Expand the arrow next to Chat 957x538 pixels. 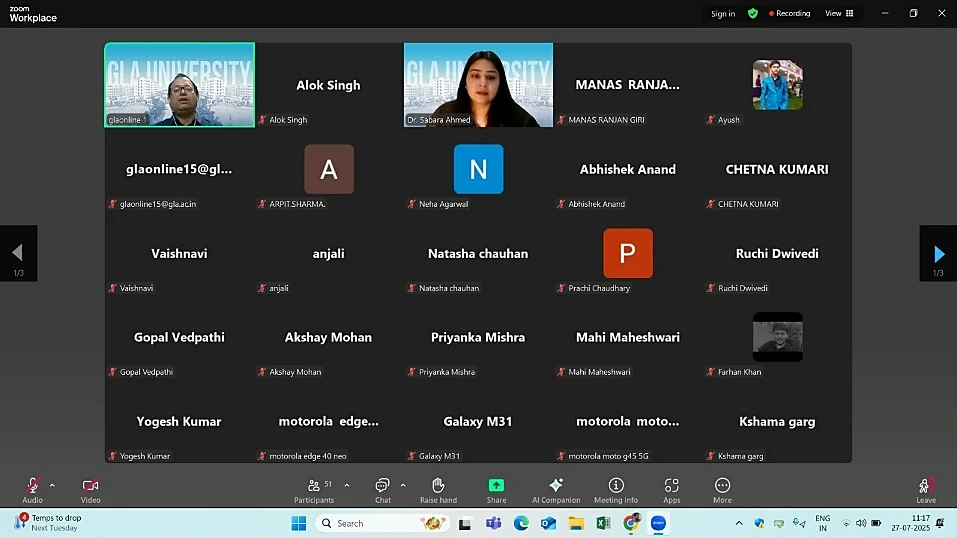[403, 485]
